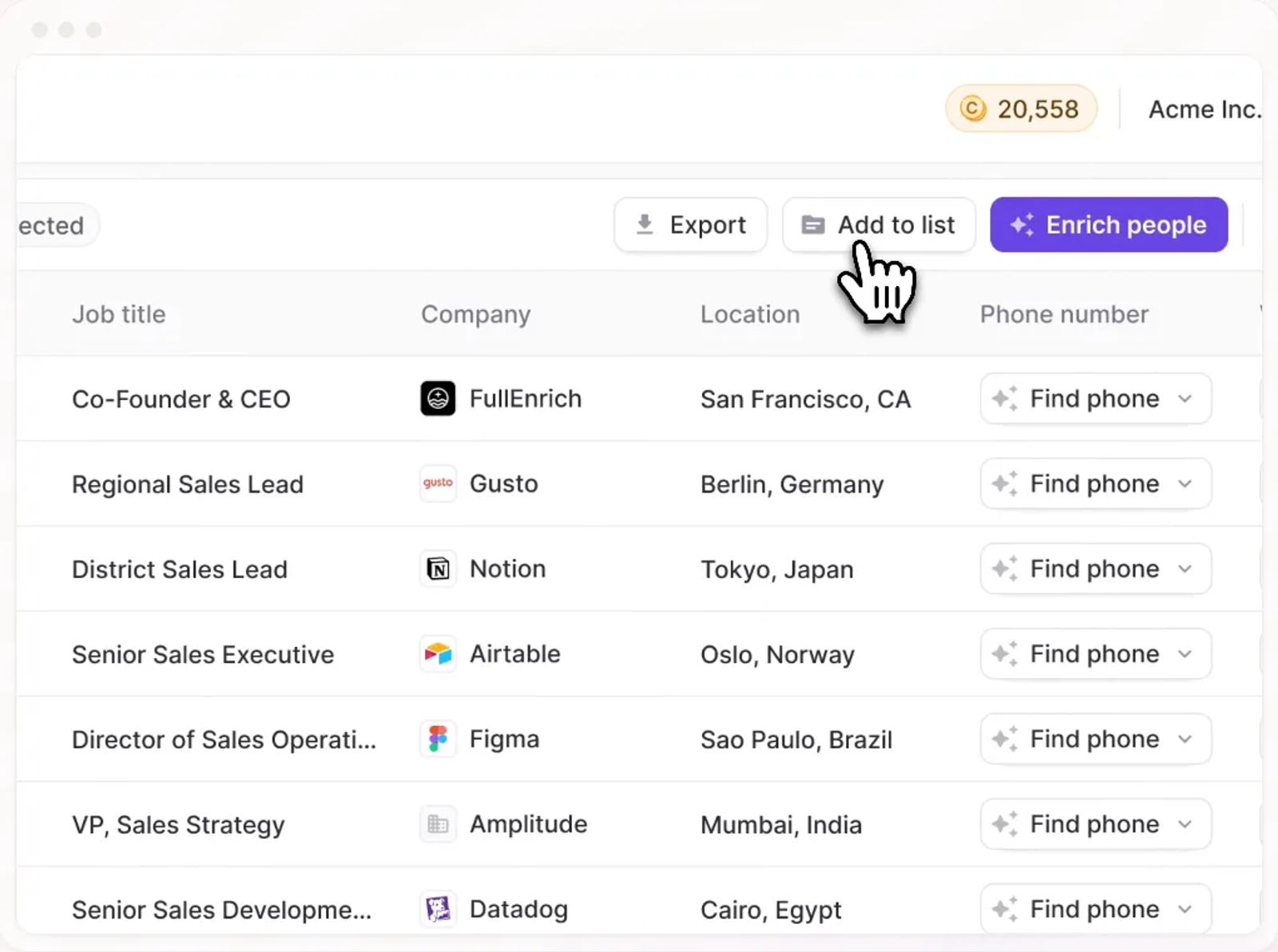Select the Senior Sales Developme... cell

[221, 910]
